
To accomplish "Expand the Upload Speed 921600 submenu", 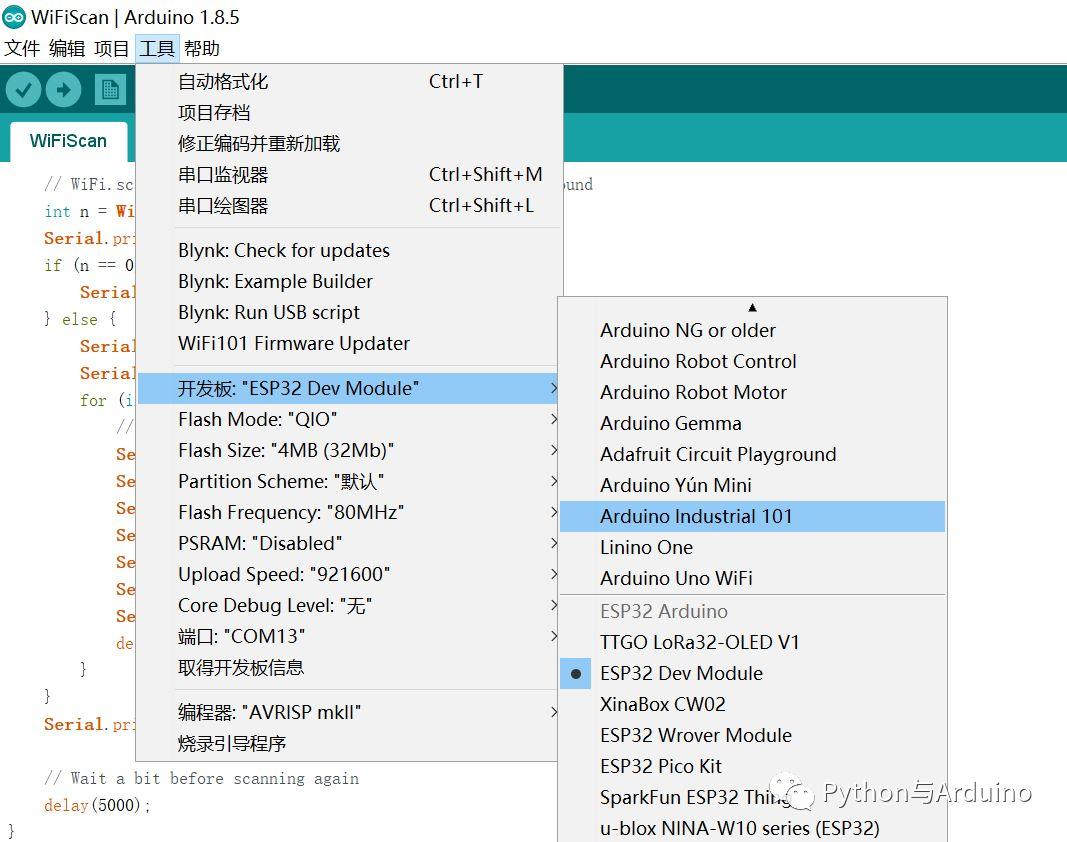I will point(348,574).
